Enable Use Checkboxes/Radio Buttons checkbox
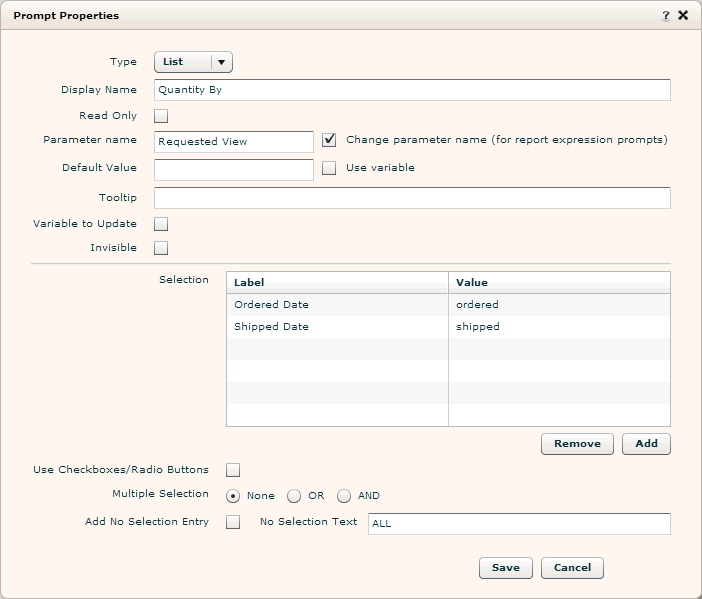This screenshot has height=599, width=702. 233,470
